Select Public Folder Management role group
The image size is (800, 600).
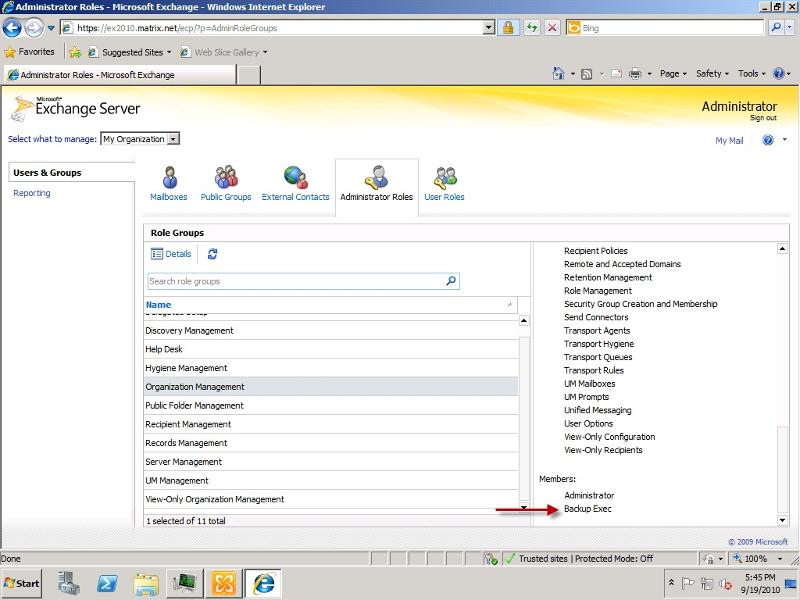(x=331, y=406)
